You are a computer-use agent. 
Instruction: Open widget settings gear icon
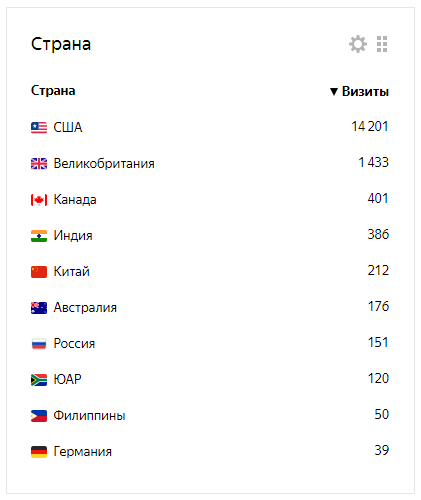(358, 44)
